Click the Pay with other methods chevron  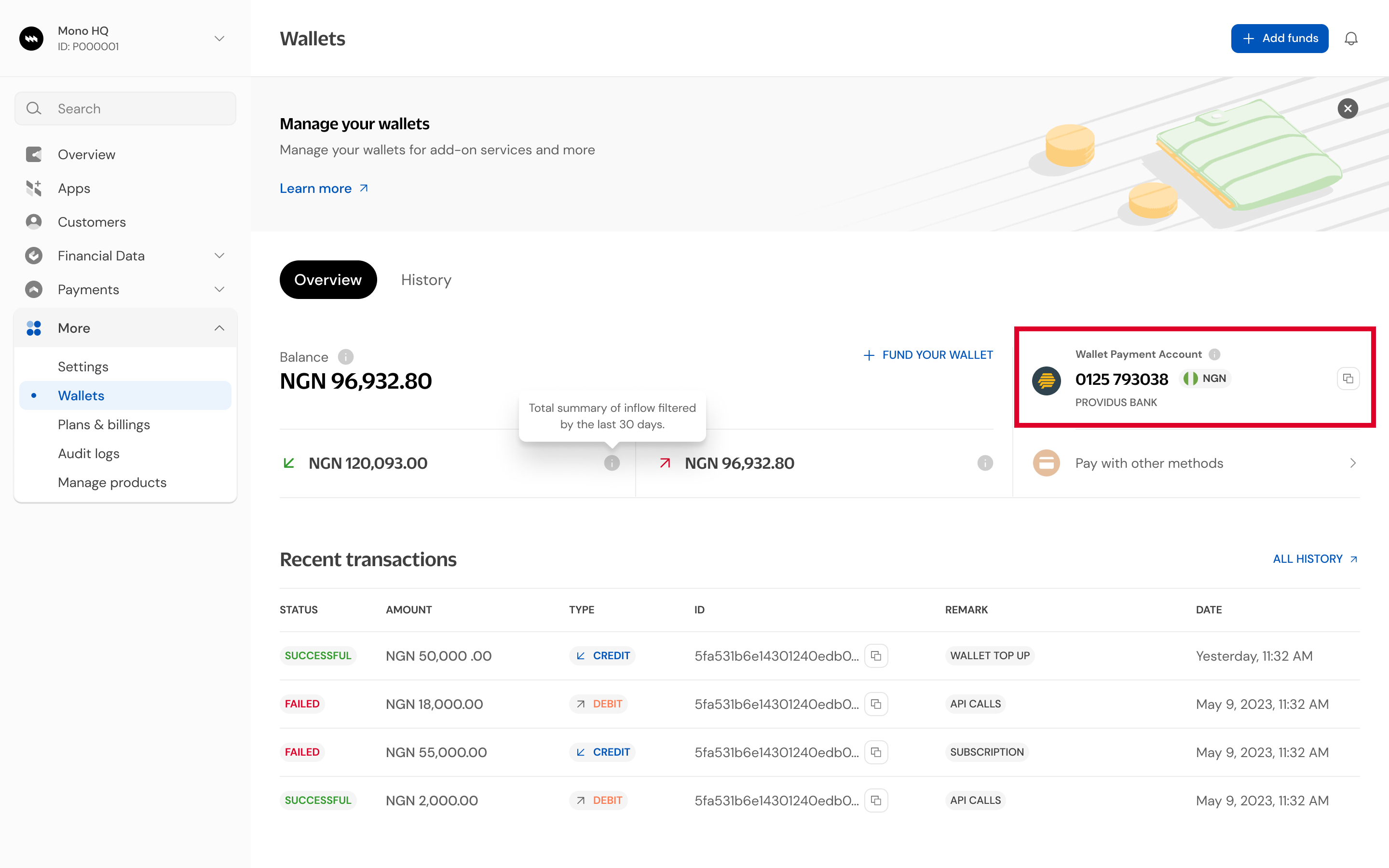pyautogui.click(x=1353, y=463)
